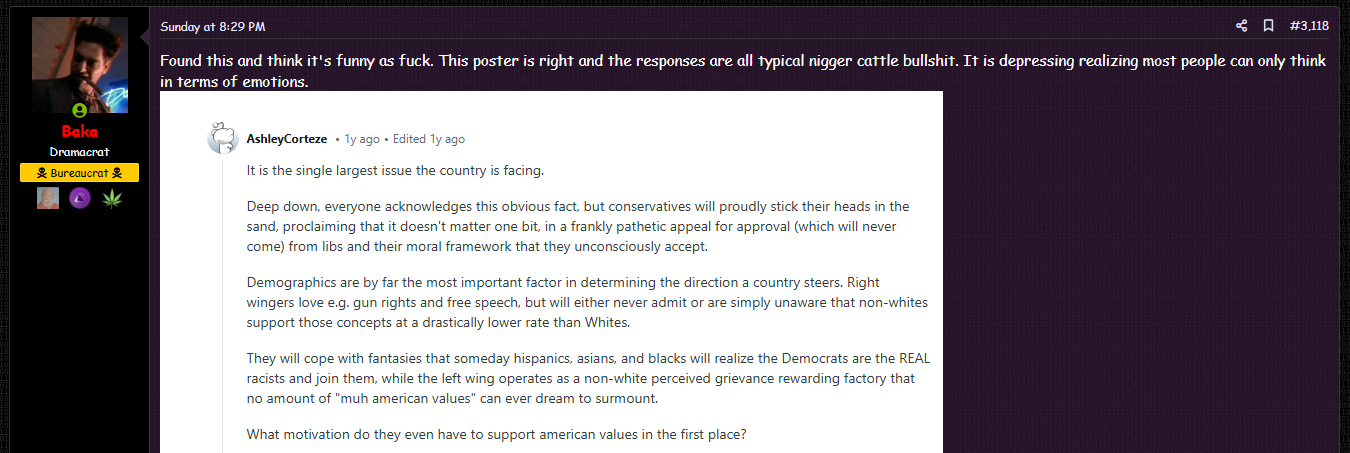This screenshot has height=453, width=1350.
Task: Open the Baka username link
Action: click(x=80, y=132)
